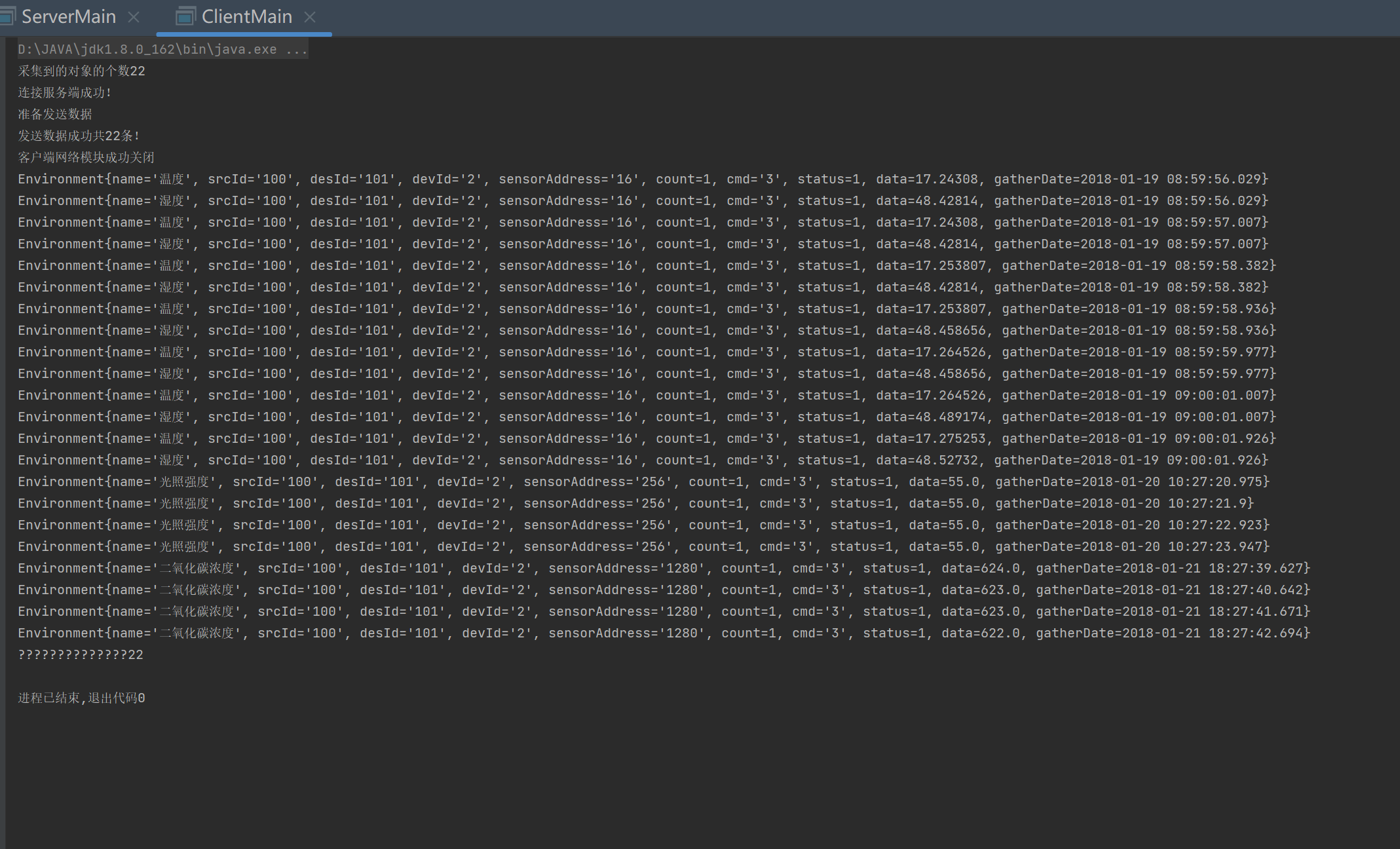This screenshot has height=849, width=1400.
Task: Switch to the ServerMain run tab
Action: coord(68,16)
